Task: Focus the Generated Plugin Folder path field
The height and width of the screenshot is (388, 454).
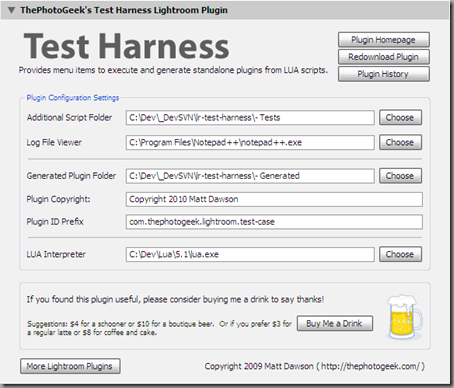Action: [x=250, y=176]
